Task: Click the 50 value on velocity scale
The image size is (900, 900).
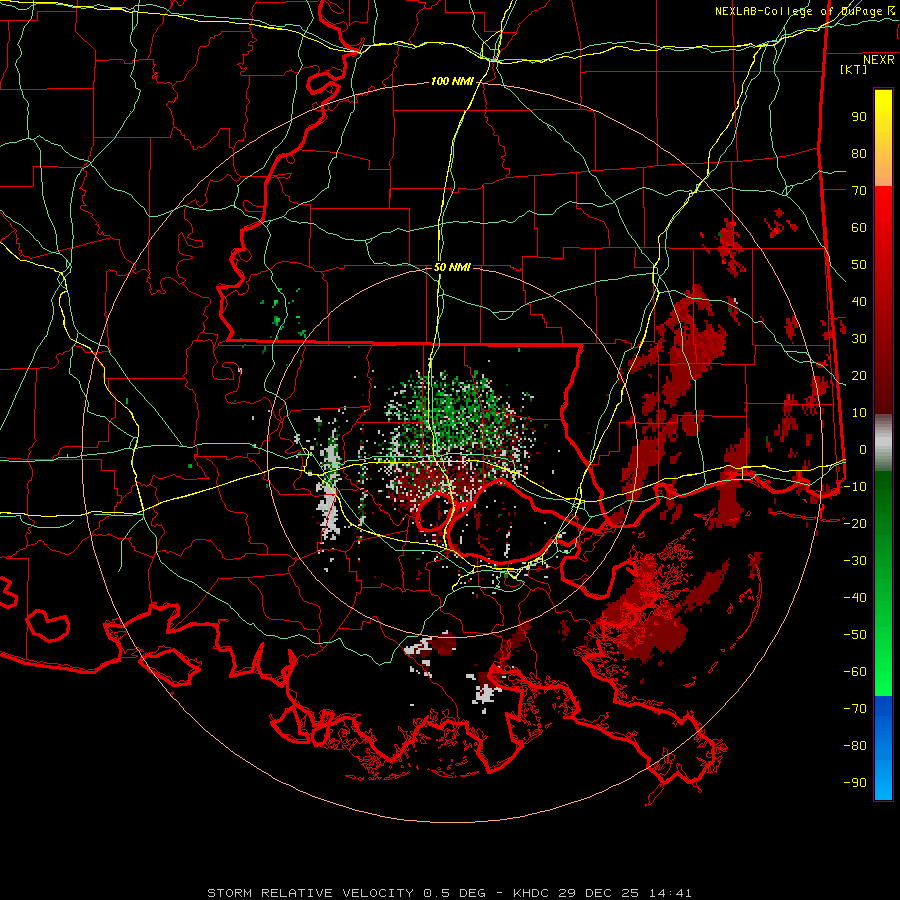Action: click(x=859, y=265)
